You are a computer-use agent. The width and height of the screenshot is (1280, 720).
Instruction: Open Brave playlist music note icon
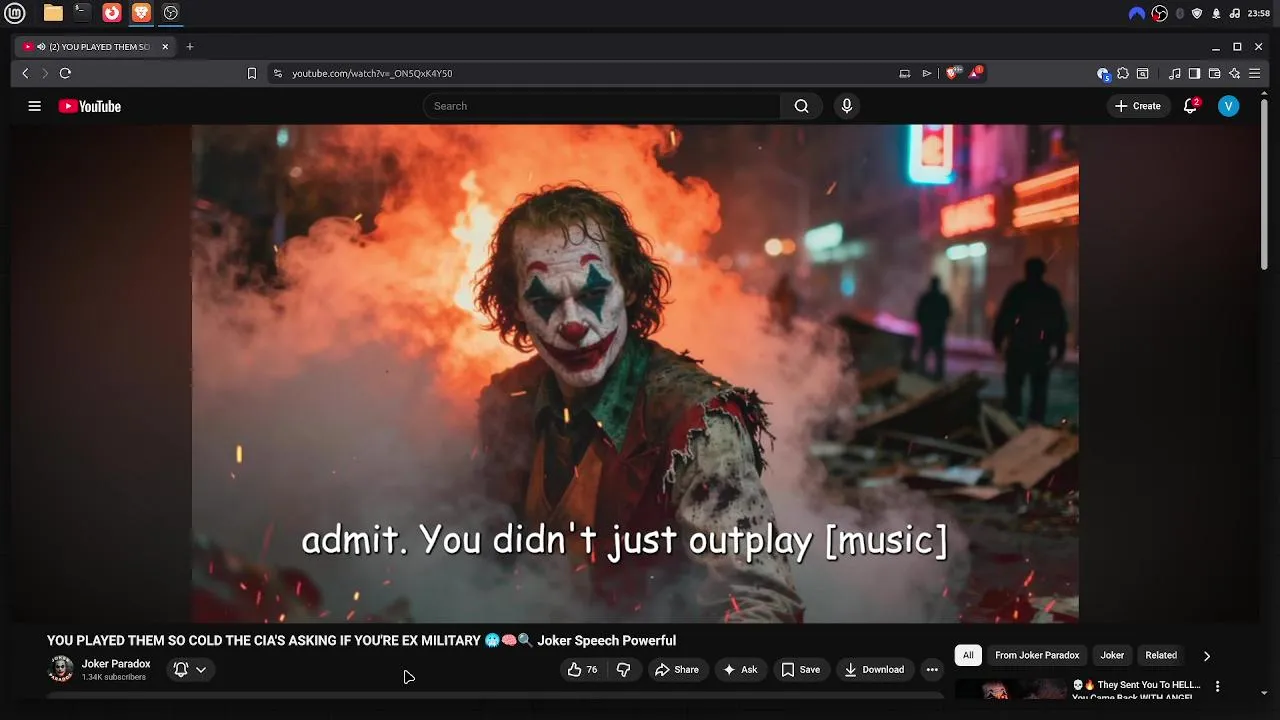tap(1175, 73)
